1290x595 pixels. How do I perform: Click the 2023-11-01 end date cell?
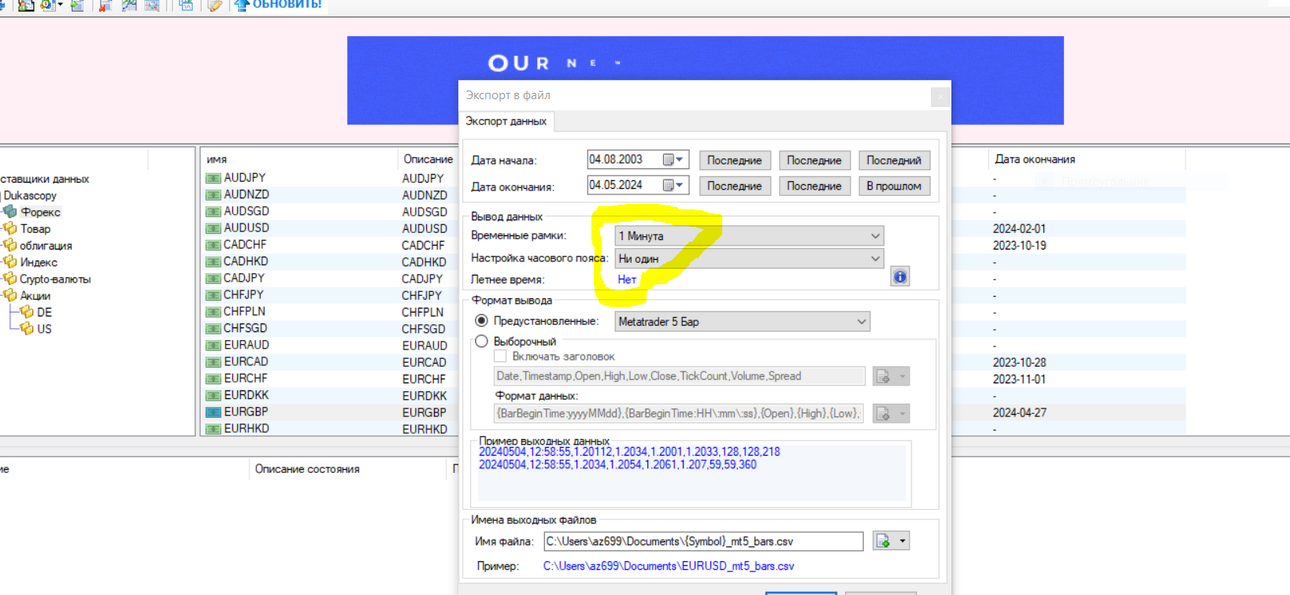point(1020,379)
